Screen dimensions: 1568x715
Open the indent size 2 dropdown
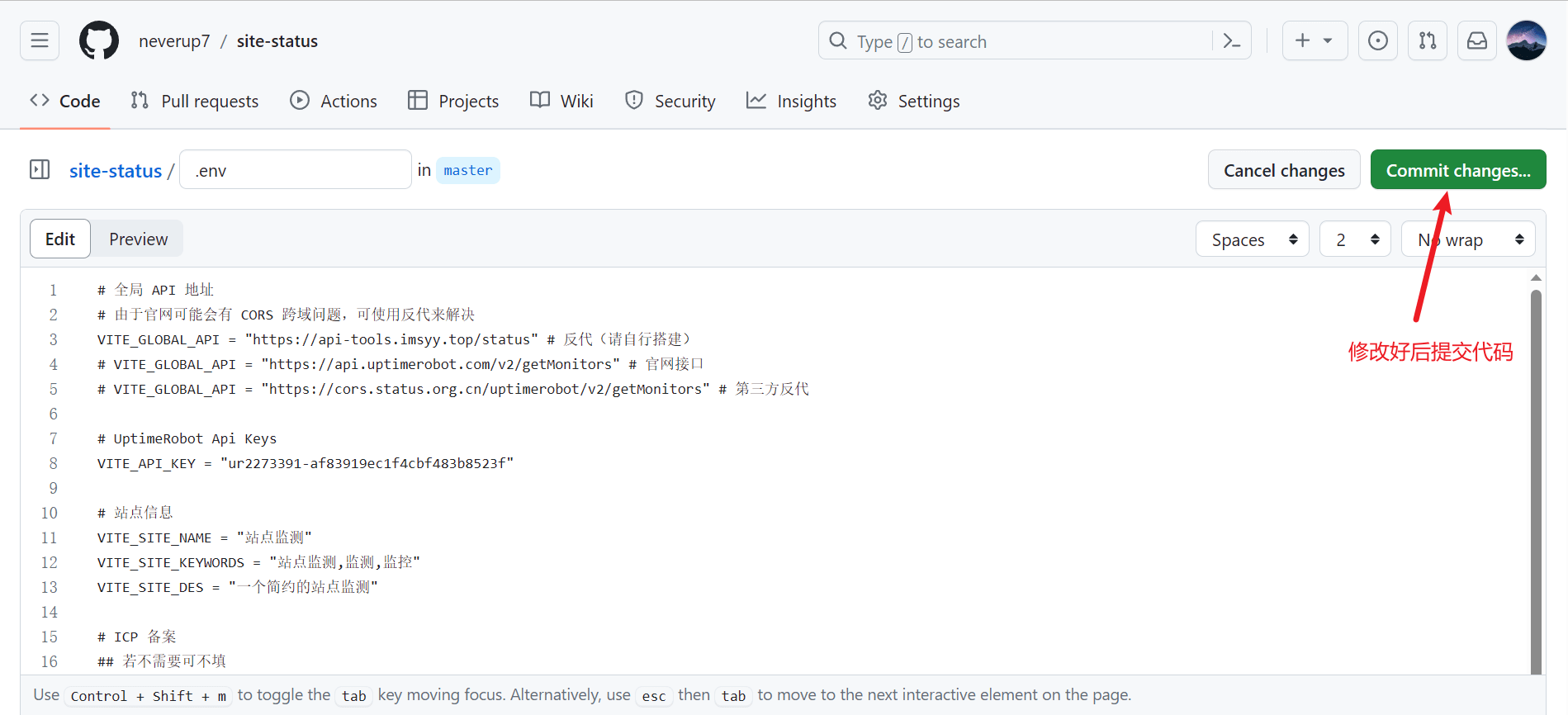pos(1355,239)
